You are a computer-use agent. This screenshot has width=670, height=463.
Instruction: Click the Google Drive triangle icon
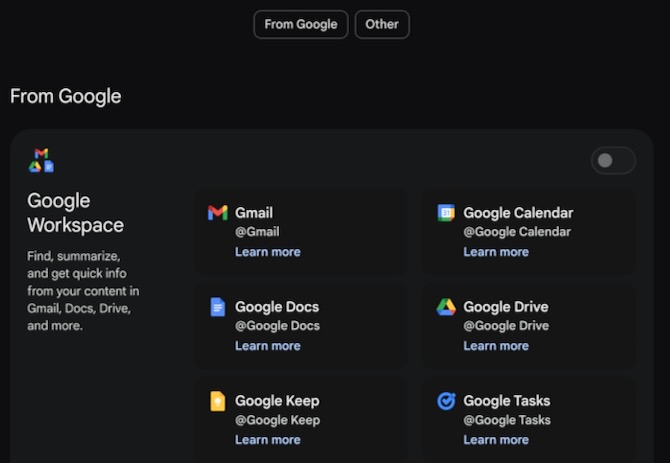pos(446,307)
